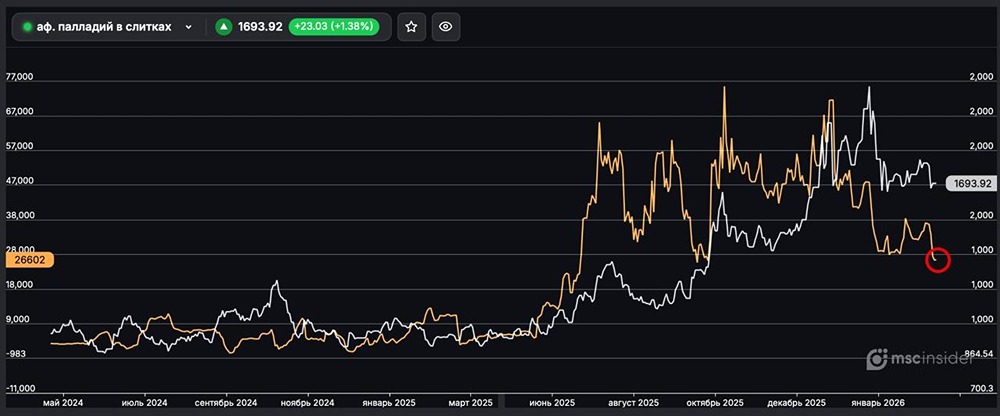This screenshot has width=1000, height=416.
Task: Click the red circle marker on orange line
Action: click(937, 259)
